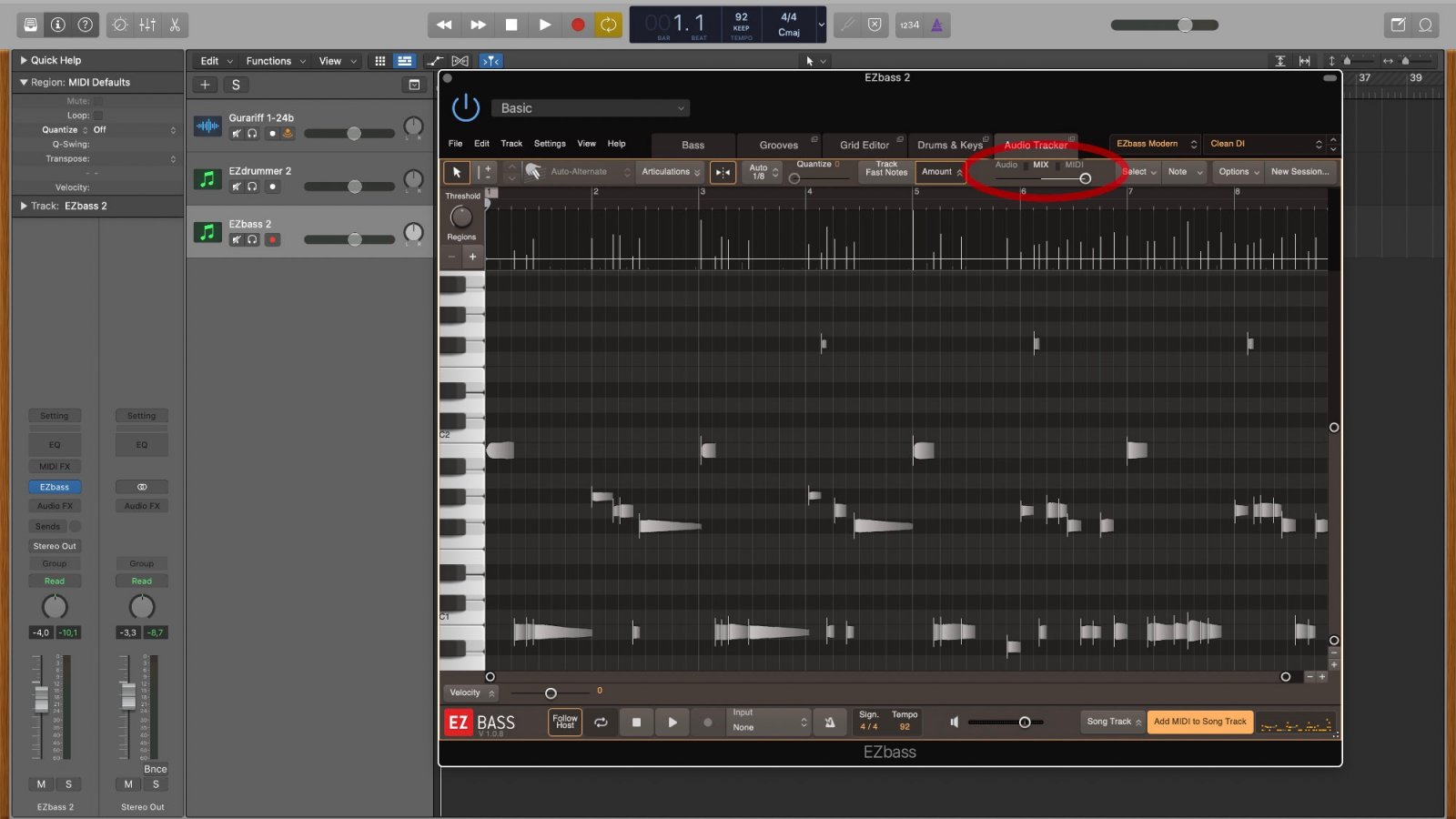Click the EZbass loop playback icon

click(x=601, y=723)
